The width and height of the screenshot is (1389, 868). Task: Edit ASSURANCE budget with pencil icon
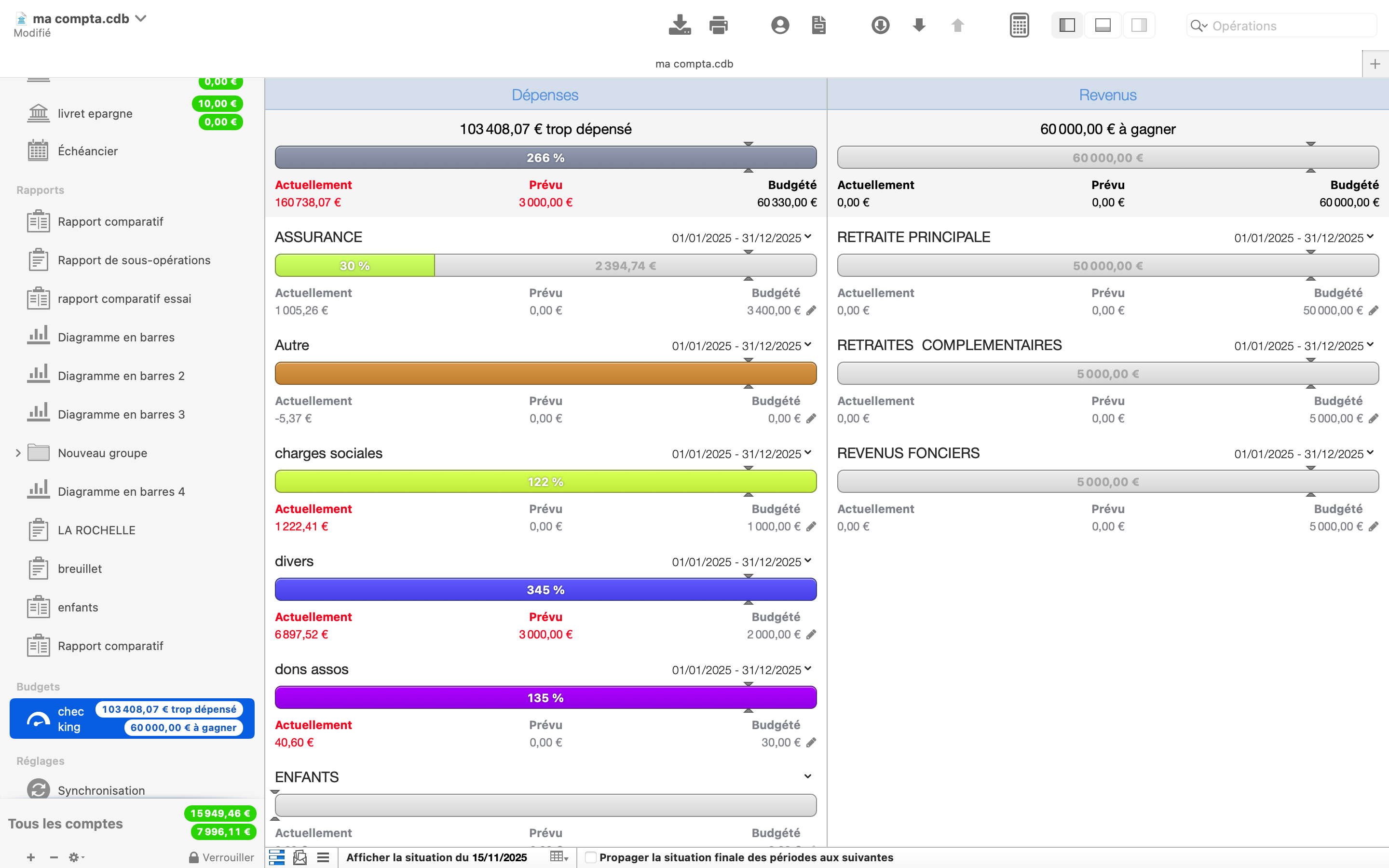pos(811,311)
